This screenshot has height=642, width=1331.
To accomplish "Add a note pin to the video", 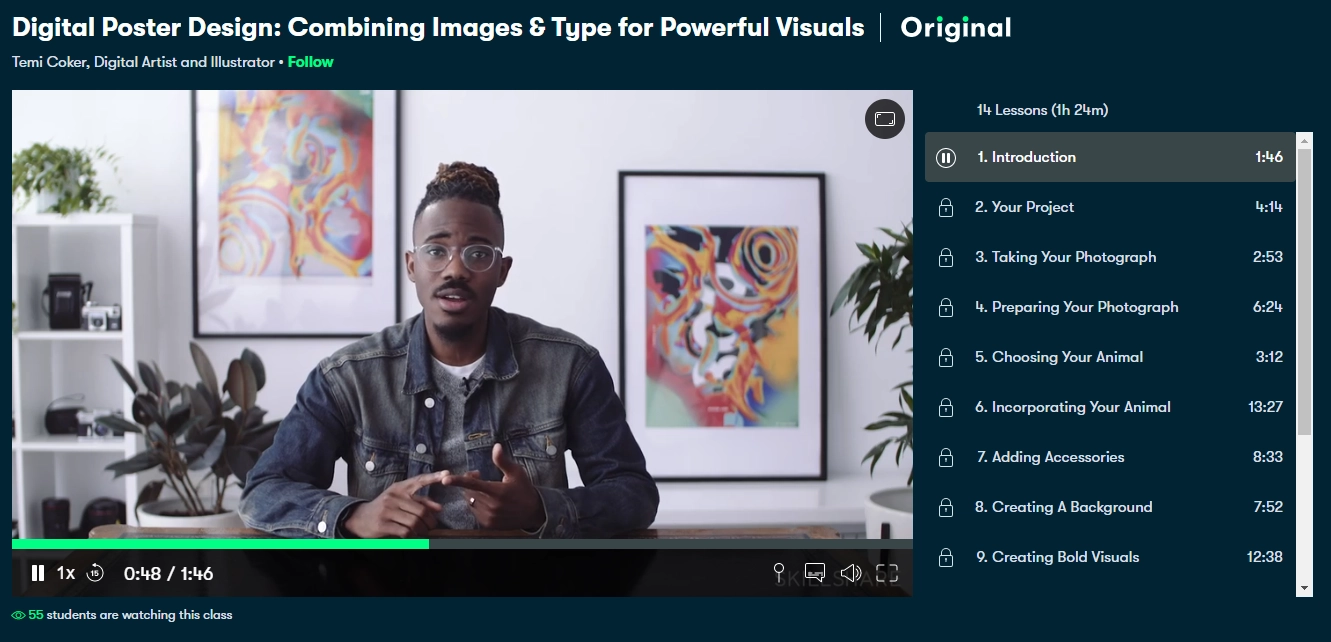I will (779, 573).
